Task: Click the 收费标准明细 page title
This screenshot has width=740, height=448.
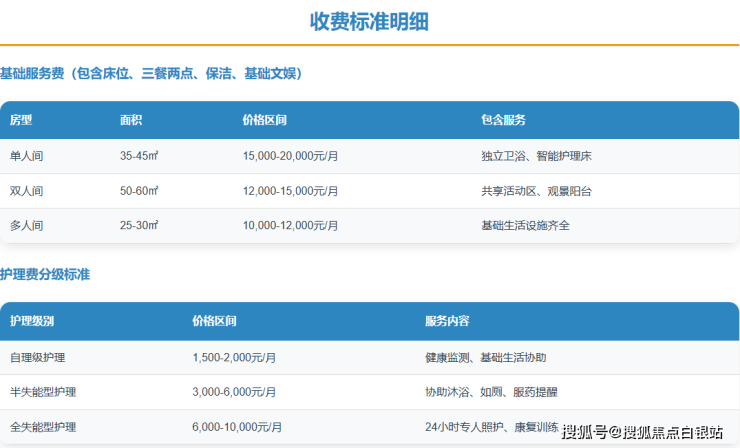Action: (369, 22)
